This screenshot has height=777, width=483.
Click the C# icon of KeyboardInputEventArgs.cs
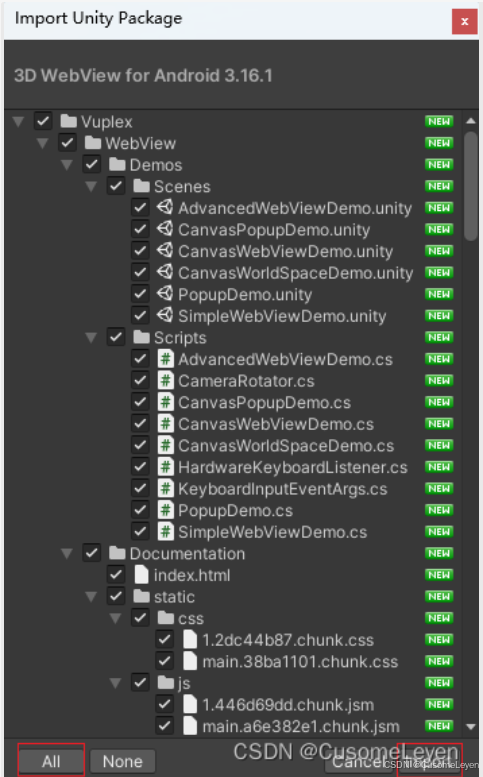165,489
